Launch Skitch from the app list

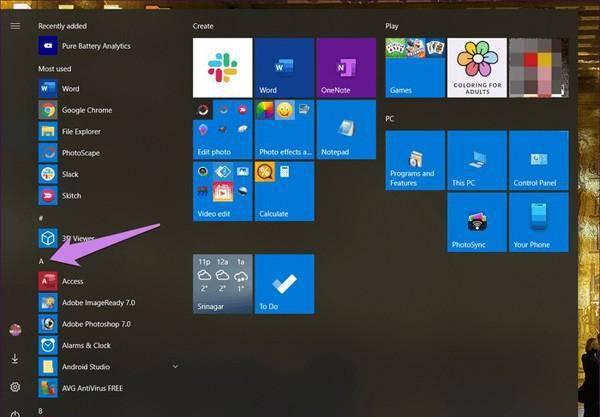pos(109,196)
